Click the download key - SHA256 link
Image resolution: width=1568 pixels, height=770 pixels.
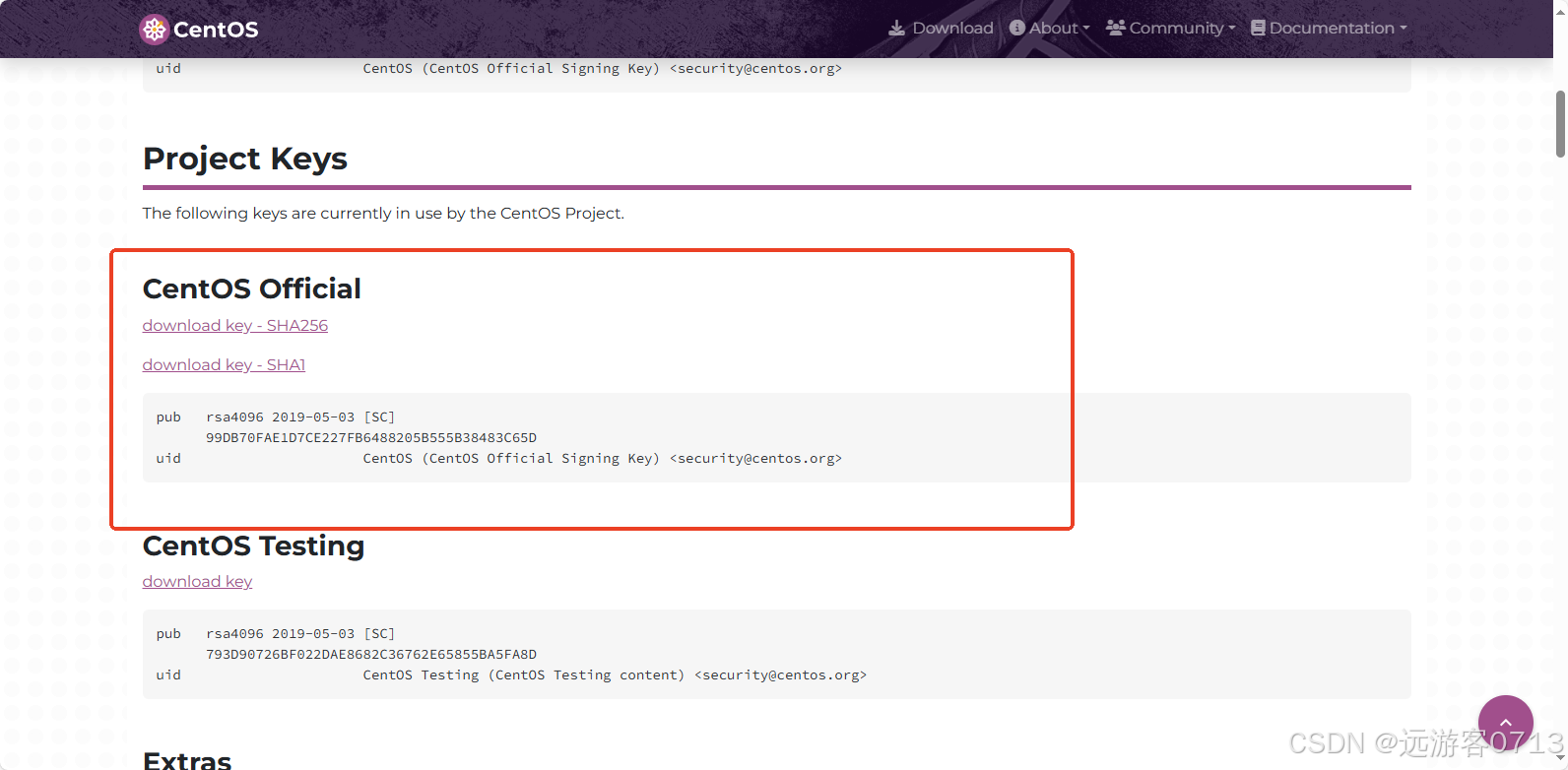click(x=235, y=325)
